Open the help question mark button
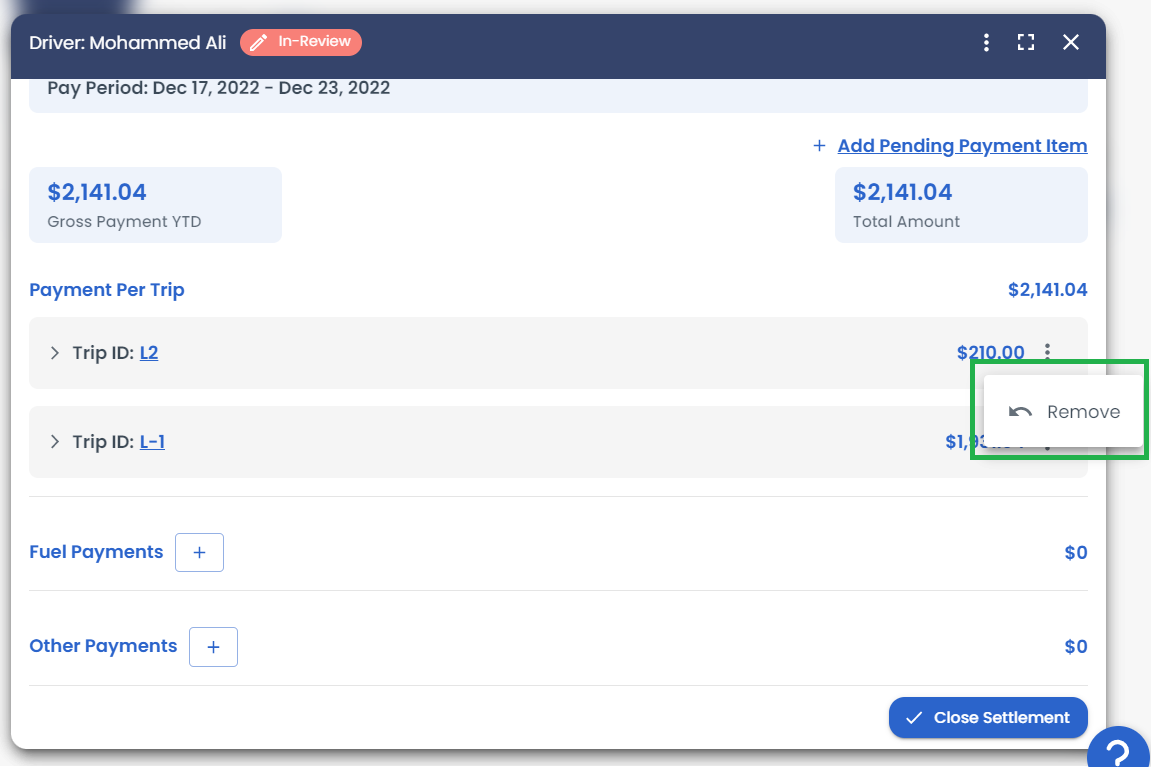 point(1120,751)
